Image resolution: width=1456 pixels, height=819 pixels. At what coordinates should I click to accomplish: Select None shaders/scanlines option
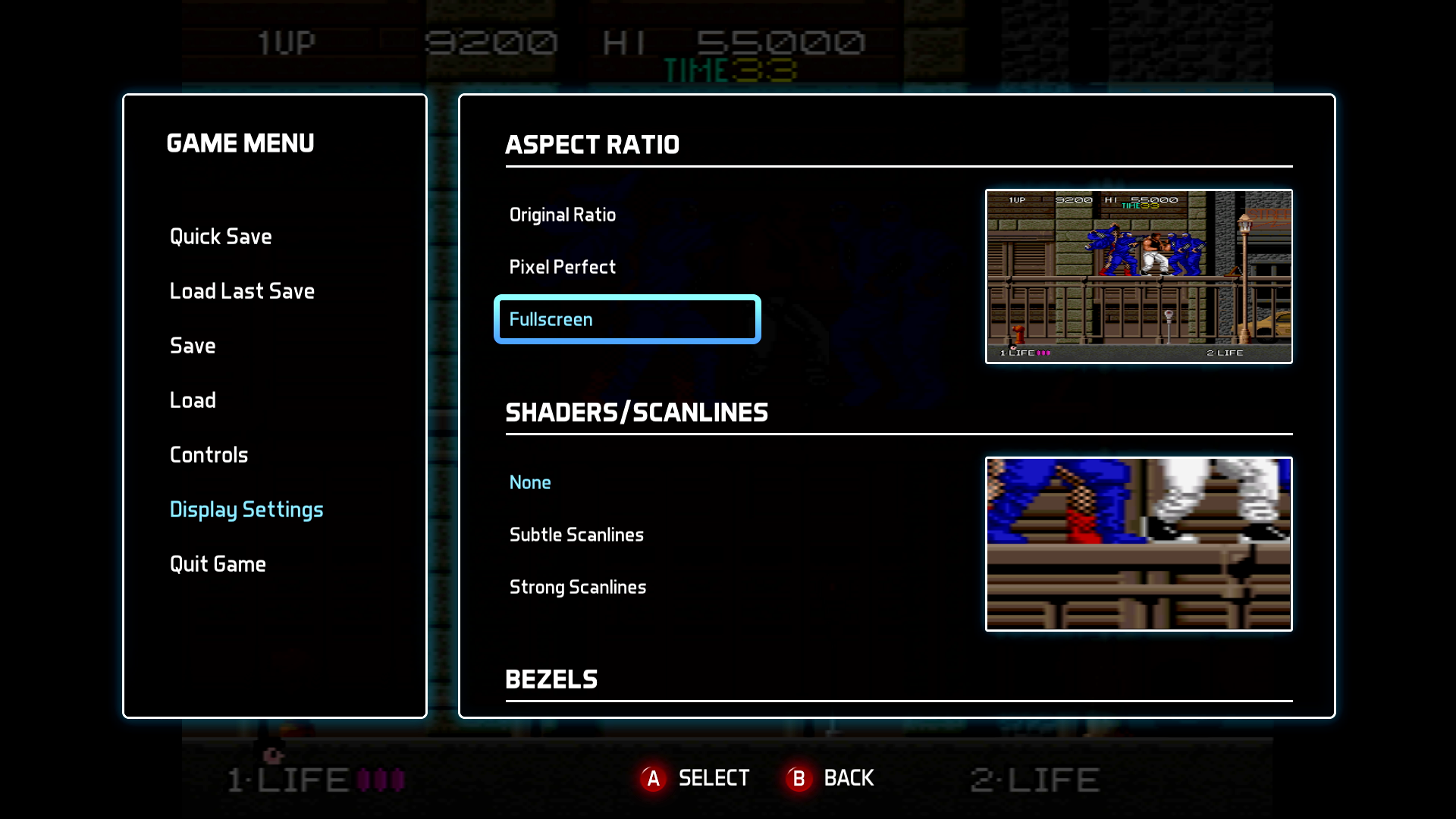click(x=529, y=481)
